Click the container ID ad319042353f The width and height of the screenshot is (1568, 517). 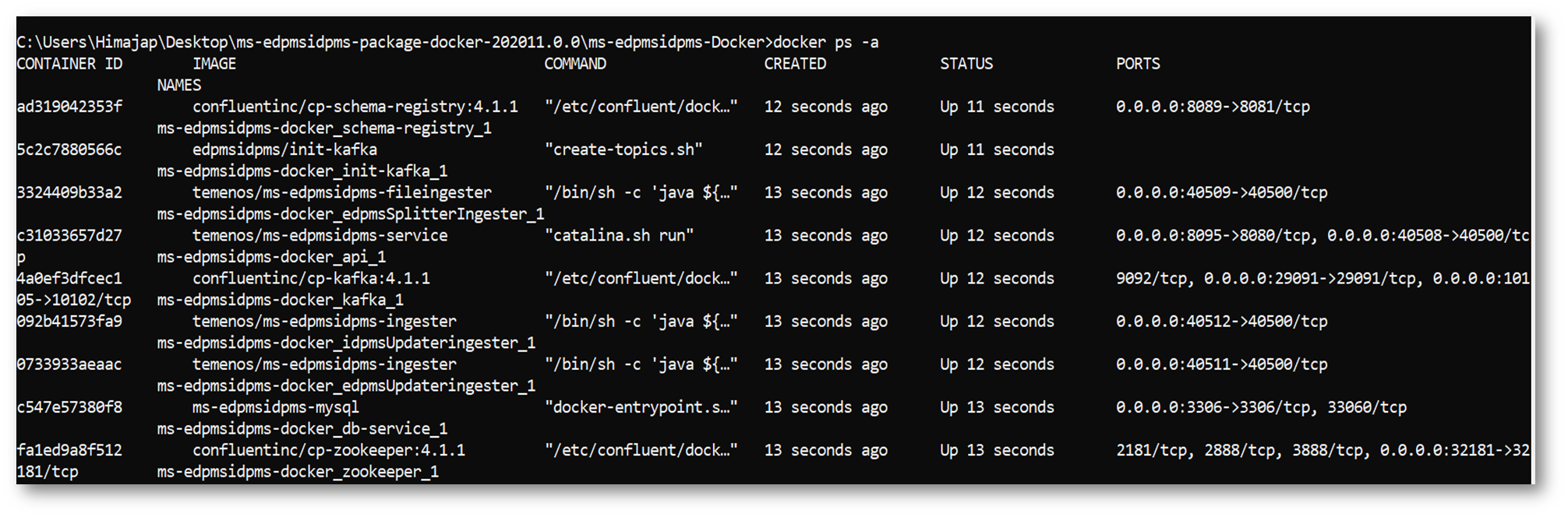[x=69, y=107]
